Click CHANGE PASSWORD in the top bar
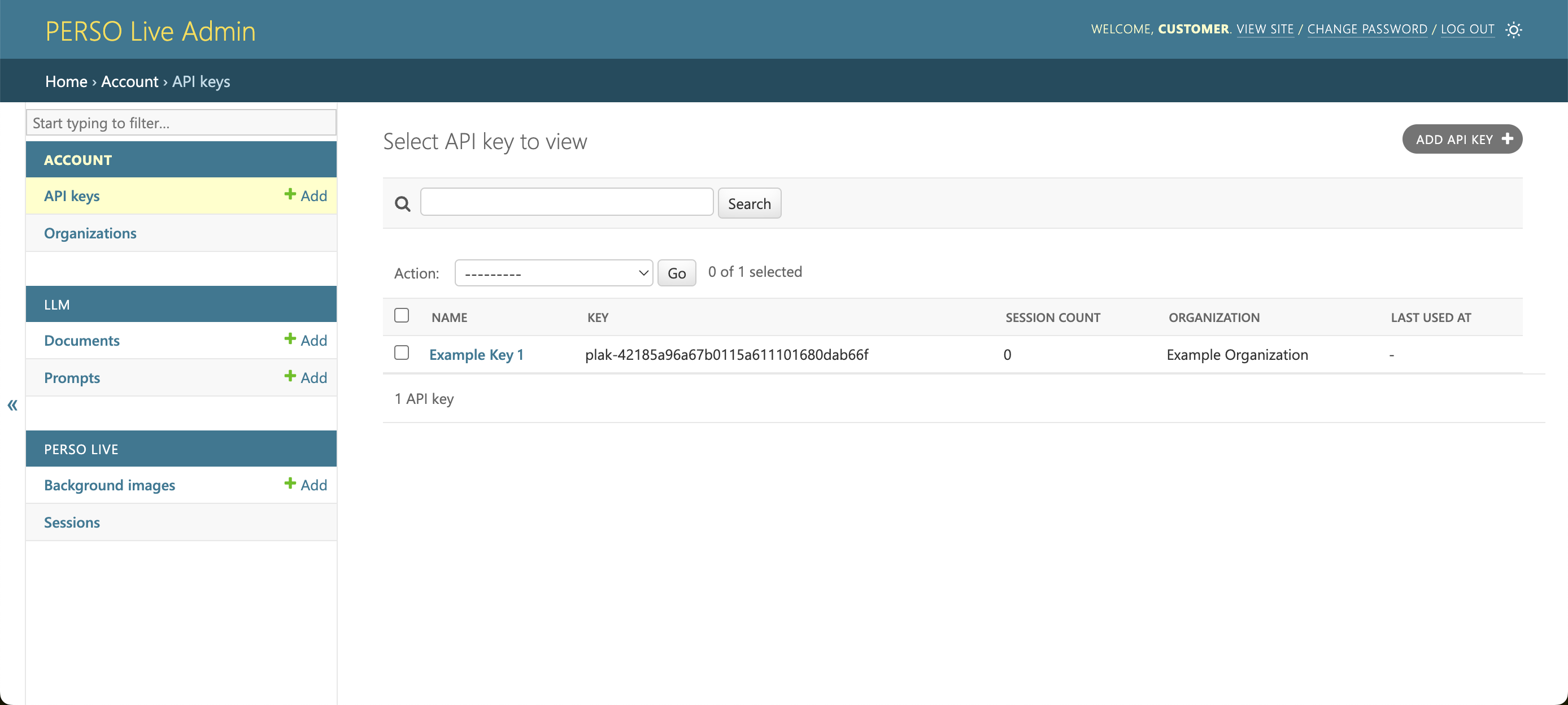The height and width of the screenshot is (705, 1568). pyautogui.click(x=1367, y=29)
